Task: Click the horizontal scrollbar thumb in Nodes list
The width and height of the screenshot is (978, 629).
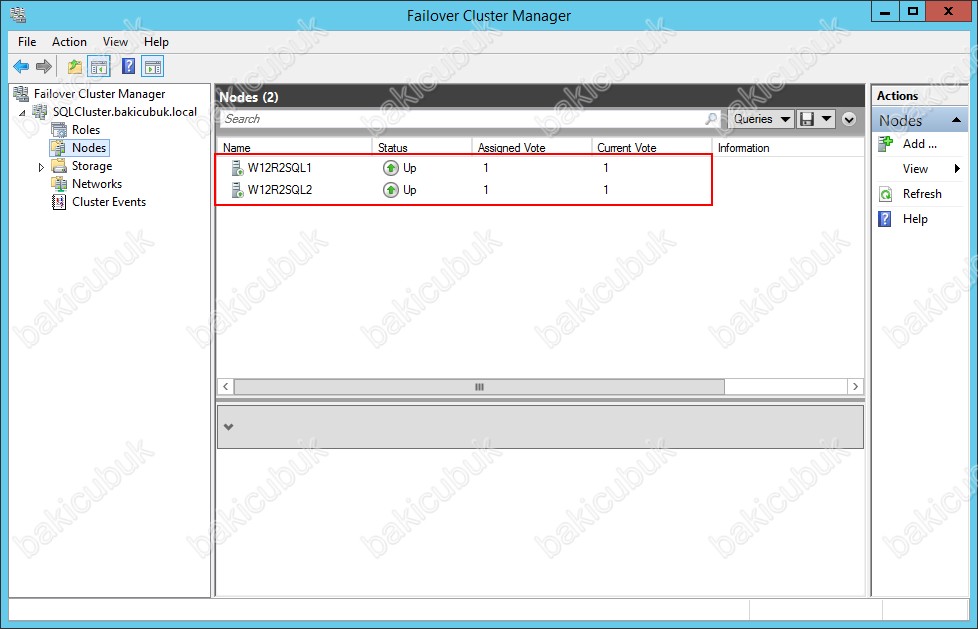Action: point(479,387)
